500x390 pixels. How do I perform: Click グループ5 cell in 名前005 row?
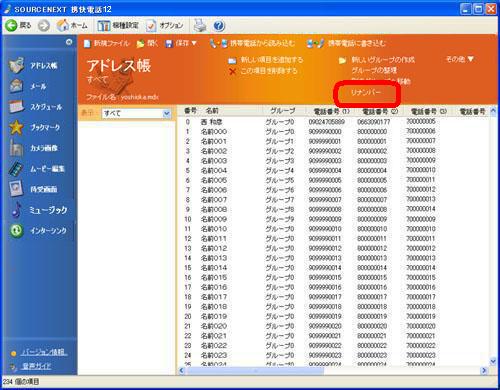(280, 180)
